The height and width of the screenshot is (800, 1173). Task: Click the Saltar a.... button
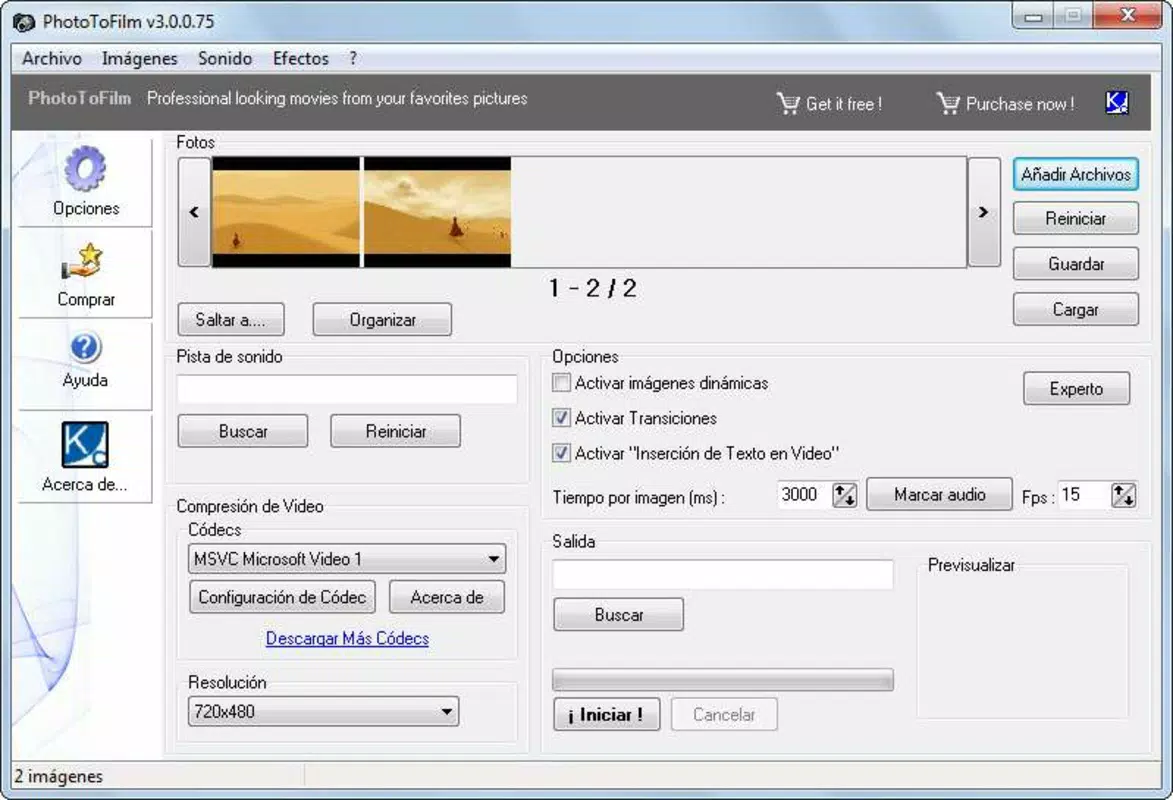click(231, 320)
